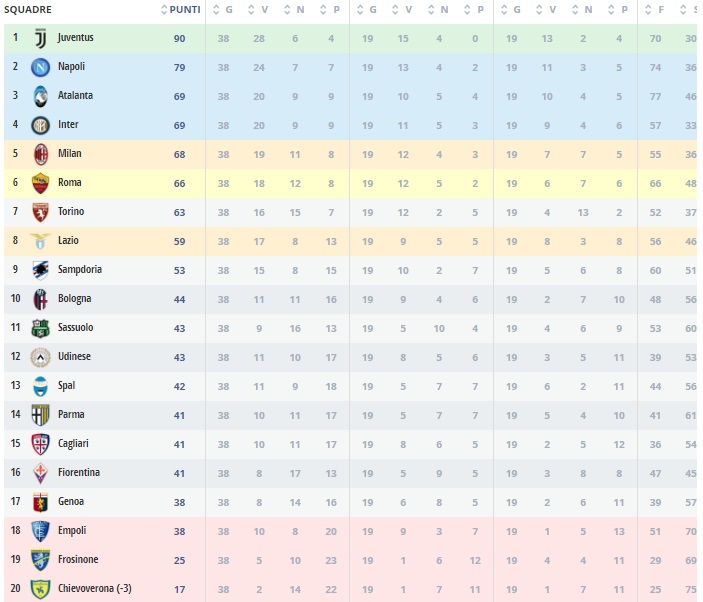Image resolution: width=703 pixels, height=602 pixels.
Task: Sort the table by PUNTI column
Action: pyautogui.click(x=181, y=9)
